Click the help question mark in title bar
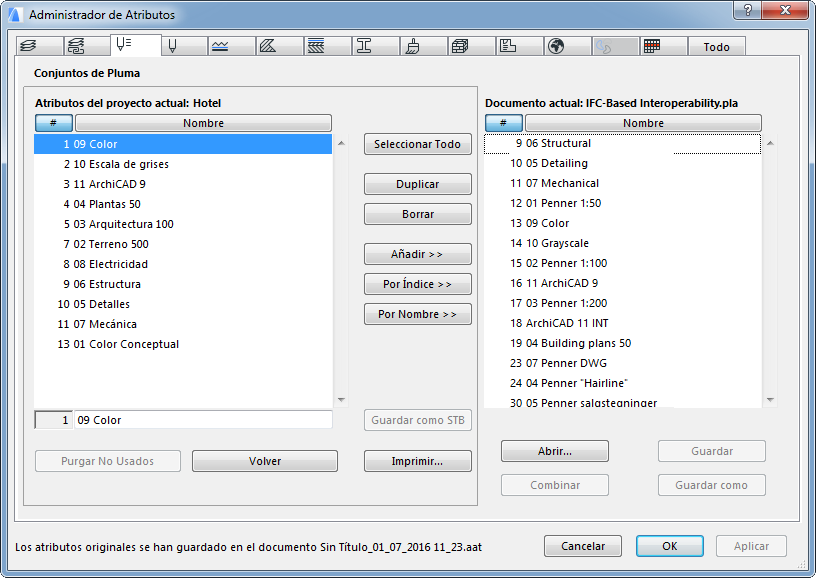Image resolution: width=816 pixels, height=578 pixels. [x=747, y=10]
